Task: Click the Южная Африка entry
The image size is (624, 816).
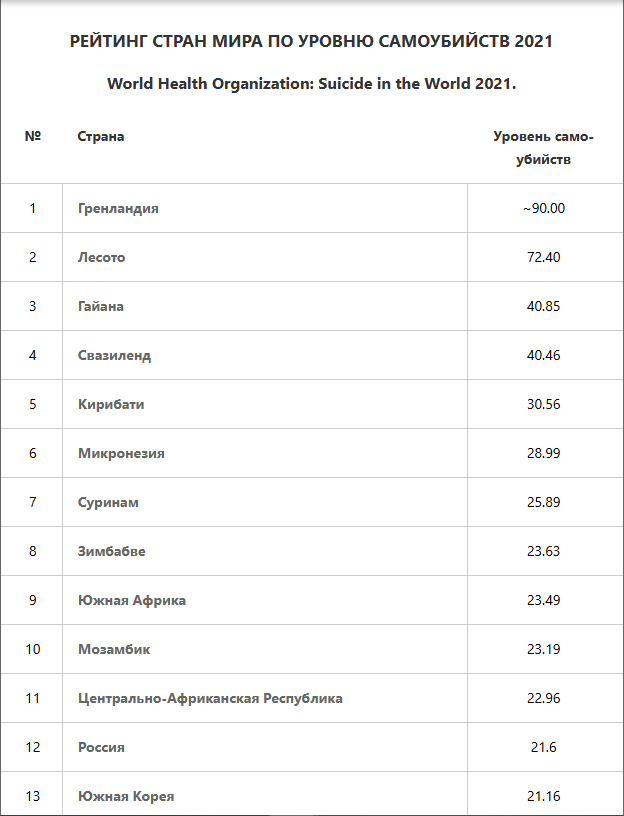Action: coord(132,600)
